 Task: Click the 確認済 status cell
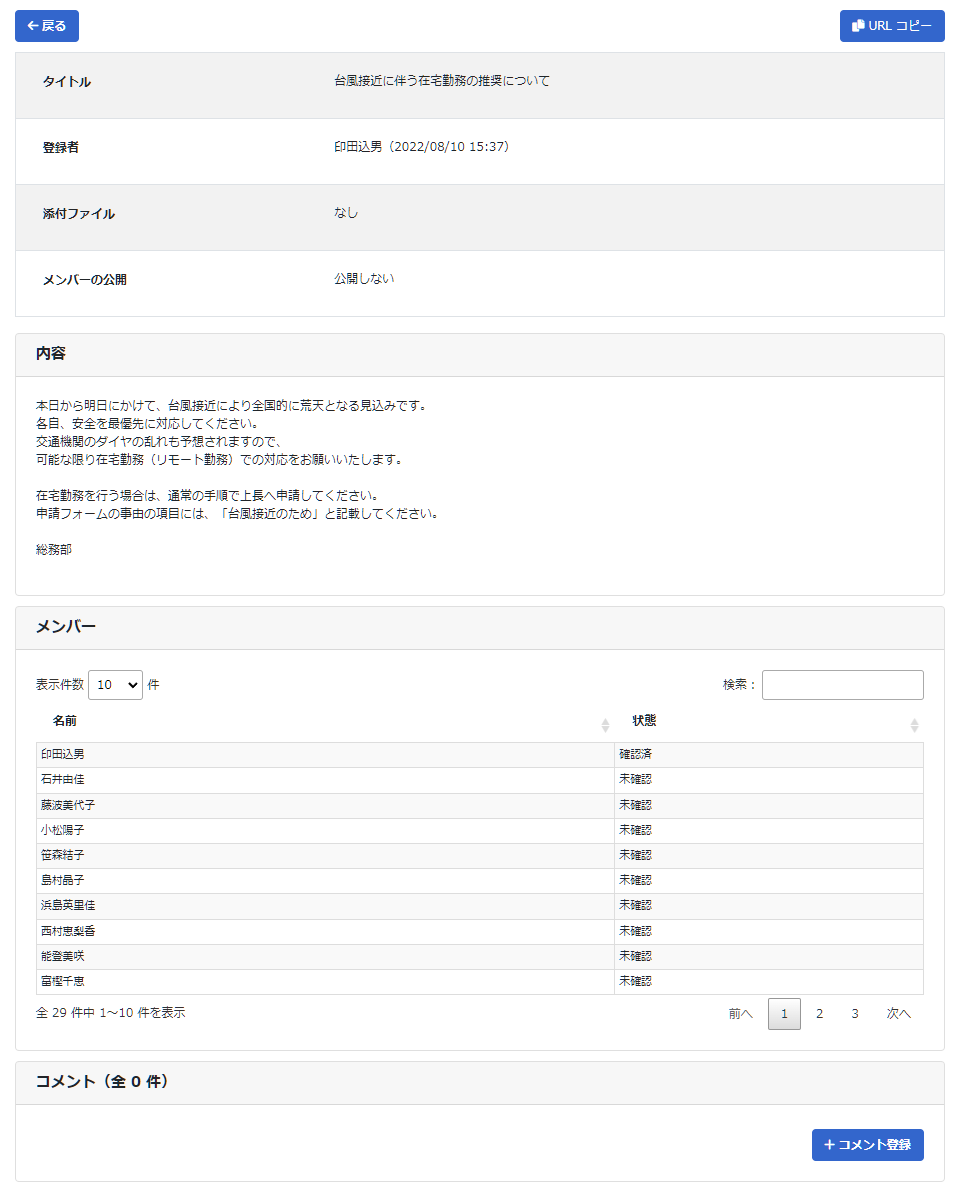coord(636,755)
